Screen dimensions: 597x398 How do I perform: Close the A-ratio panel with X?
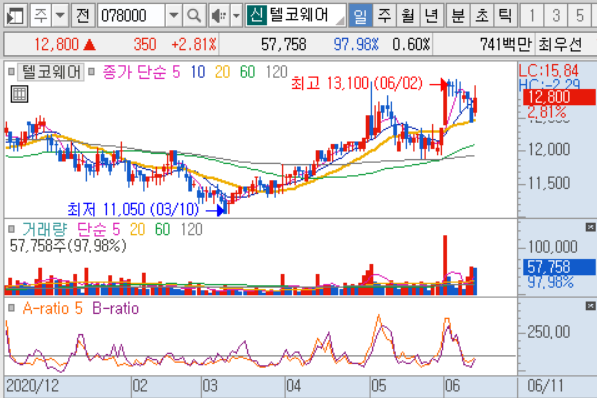[x=590, y=306]
